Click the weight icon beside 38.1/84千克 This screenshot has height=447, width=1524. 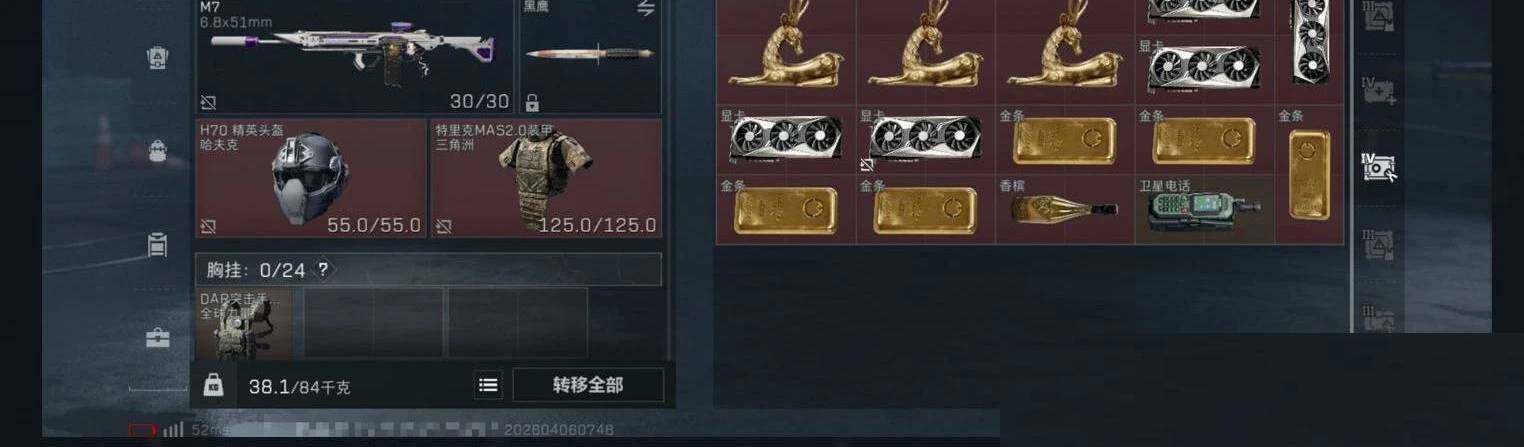213,385
